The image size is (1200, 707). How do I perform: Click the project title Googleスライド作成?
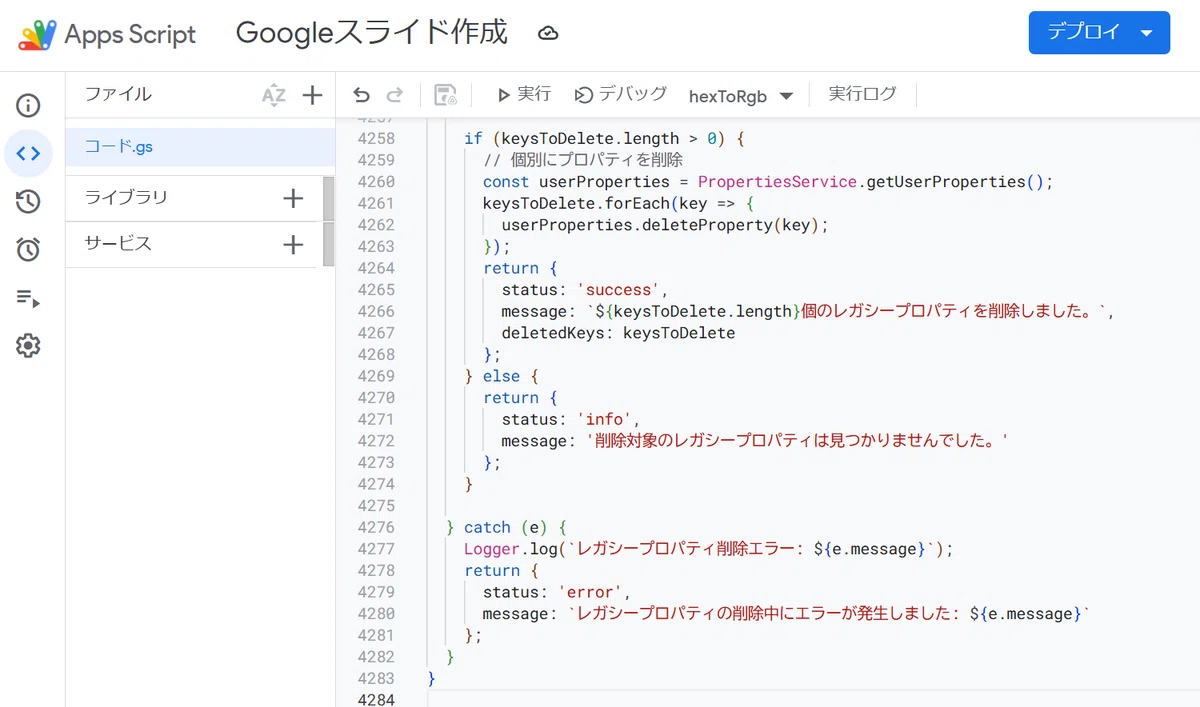[x=372, y=34]
